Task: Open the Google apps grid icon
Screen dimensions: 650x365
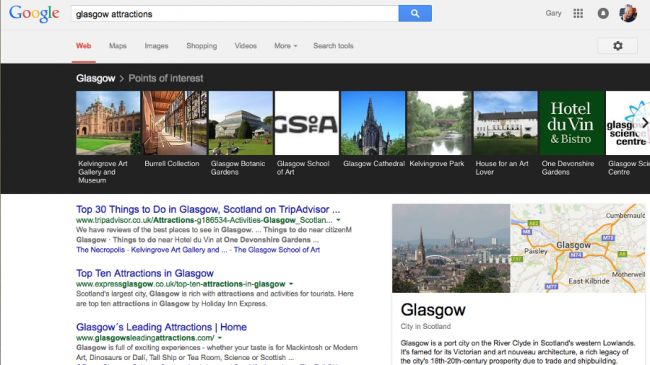Action: (578, 14)
